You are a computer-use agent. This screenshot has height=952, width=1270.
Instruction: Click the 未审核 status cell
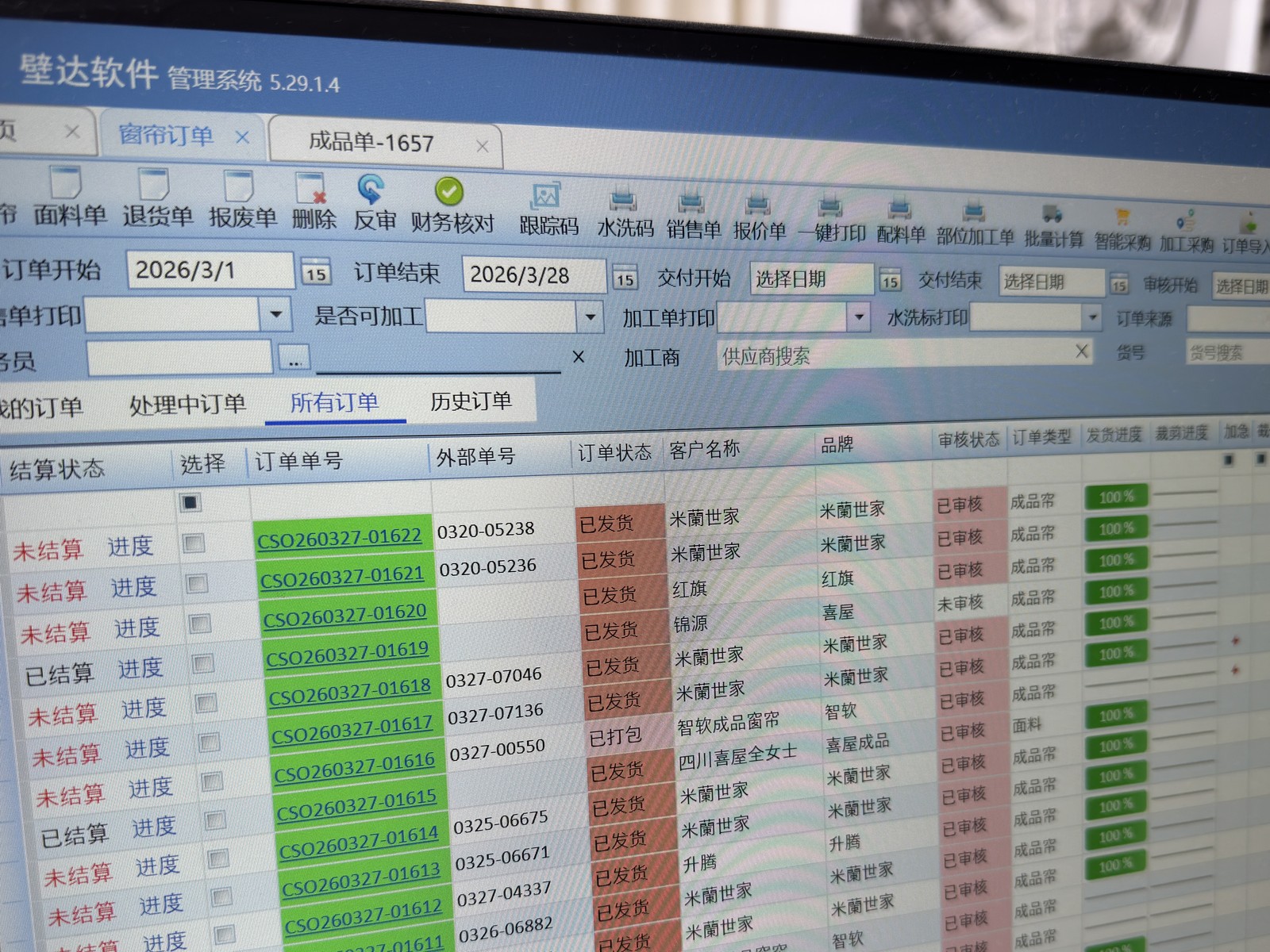(960, 603)
